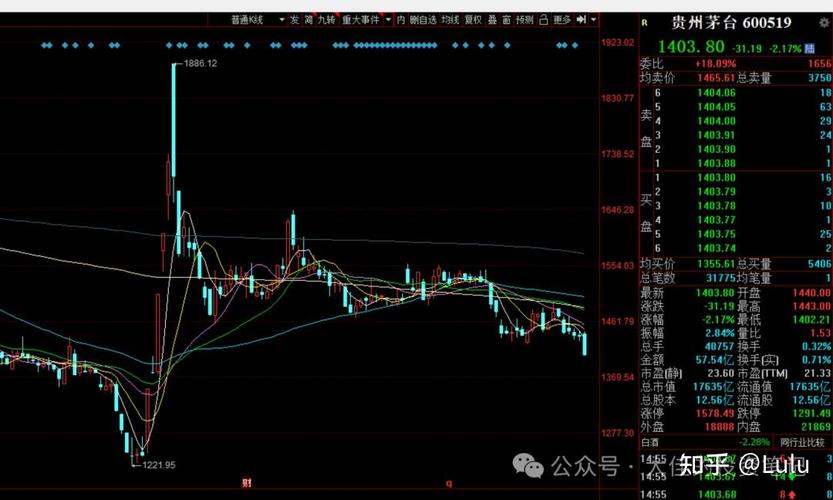
Task: Click the 发 toolbar button
Action: point(295,20)
